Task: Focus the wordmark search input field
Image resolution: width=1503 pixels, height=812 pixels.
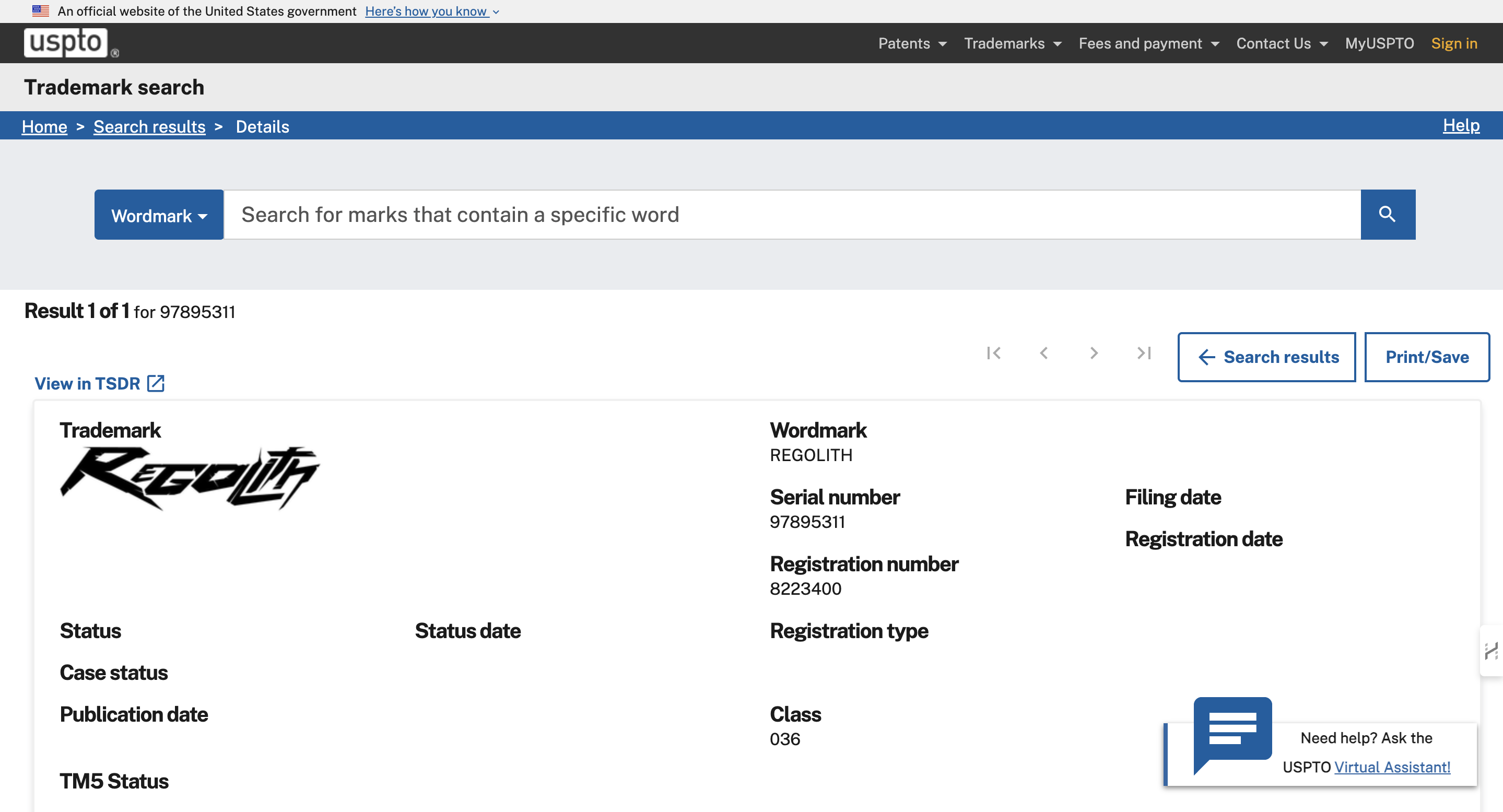Action: [792, 215]
